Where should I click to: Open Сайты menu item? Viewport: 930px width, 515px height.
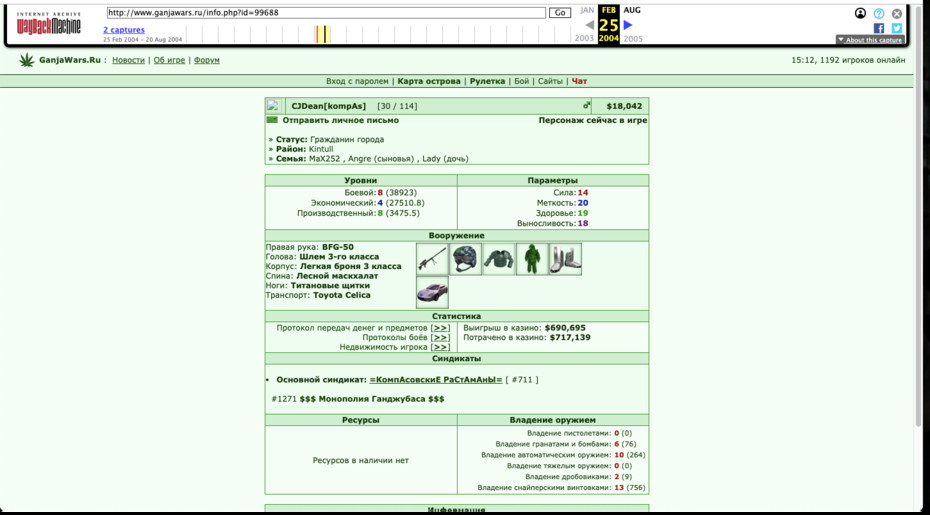click(x=550, y=81)
